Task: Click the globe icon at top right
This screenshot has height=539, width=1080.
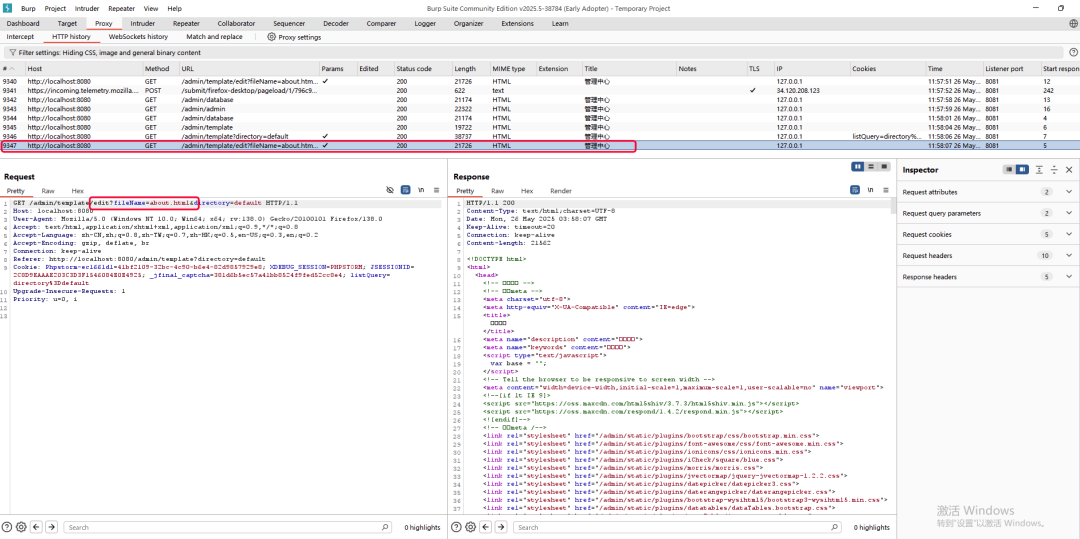Action: [1073, 23]
